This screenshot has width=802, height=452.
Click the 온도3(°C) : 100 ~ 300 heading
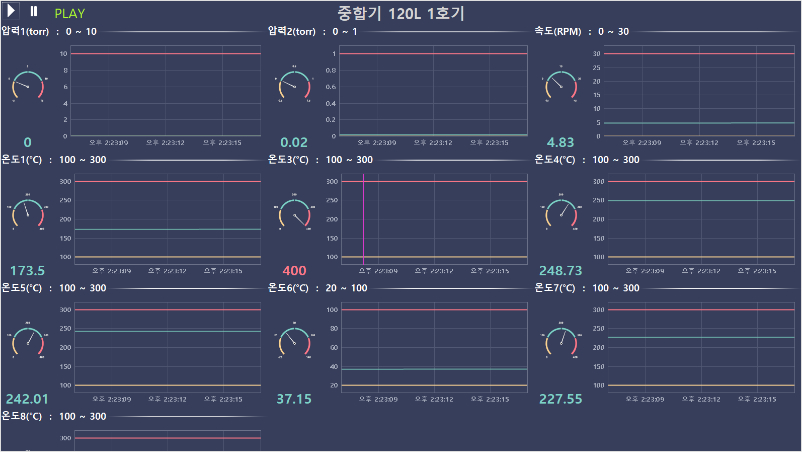click(x=321, y=160)
